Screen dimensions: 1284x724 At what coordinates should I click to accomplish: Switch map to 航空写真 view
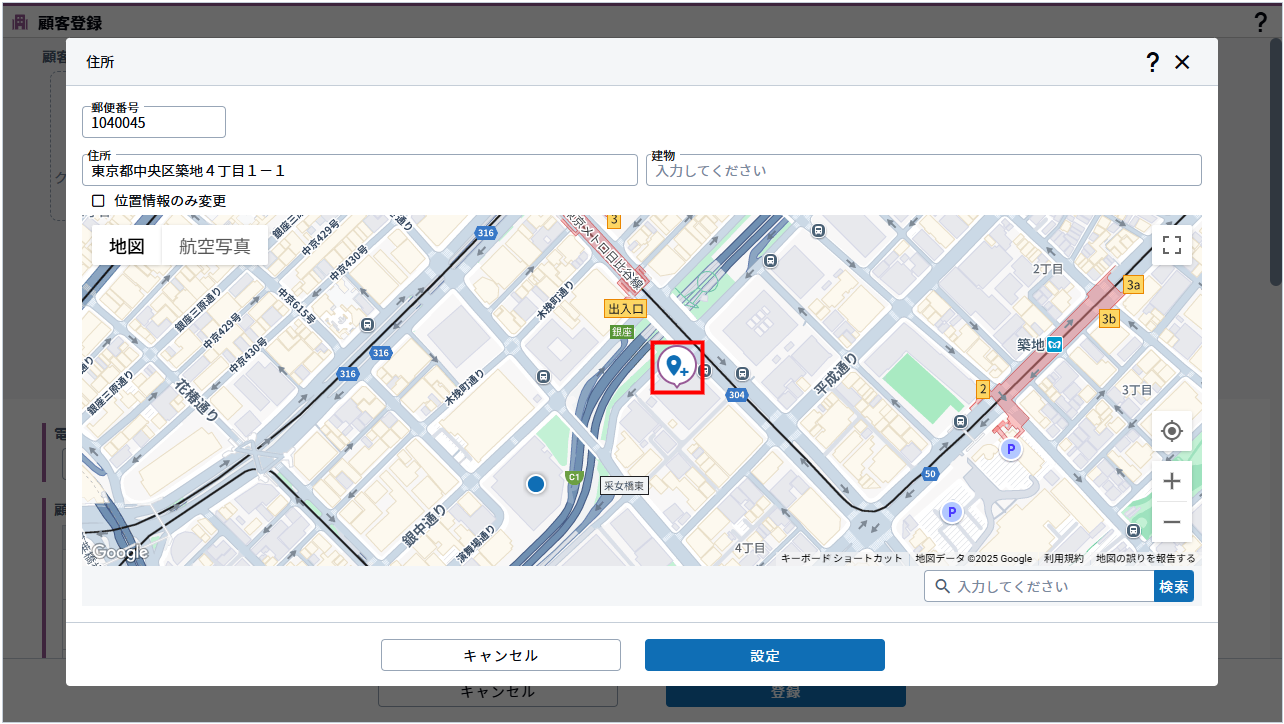(215, 246)
